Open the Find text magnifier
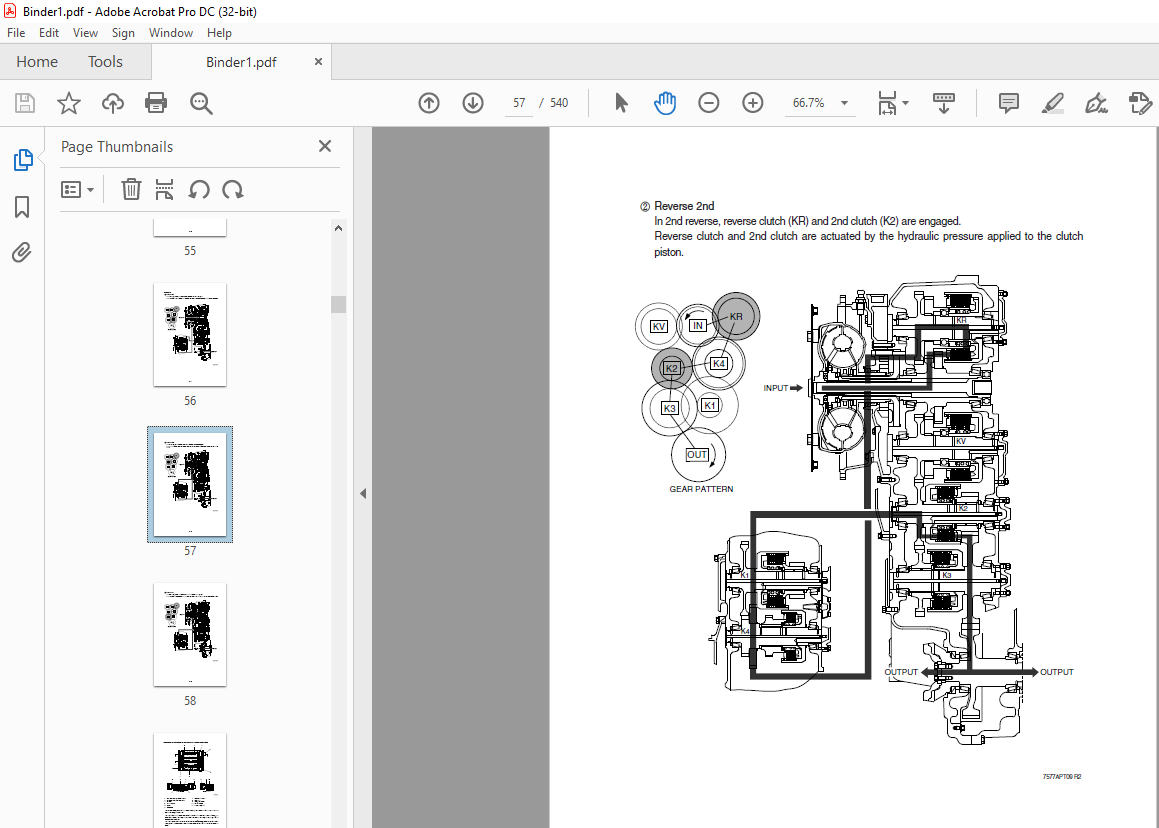This screenshot has width=1159, height=828. point(201,103)
